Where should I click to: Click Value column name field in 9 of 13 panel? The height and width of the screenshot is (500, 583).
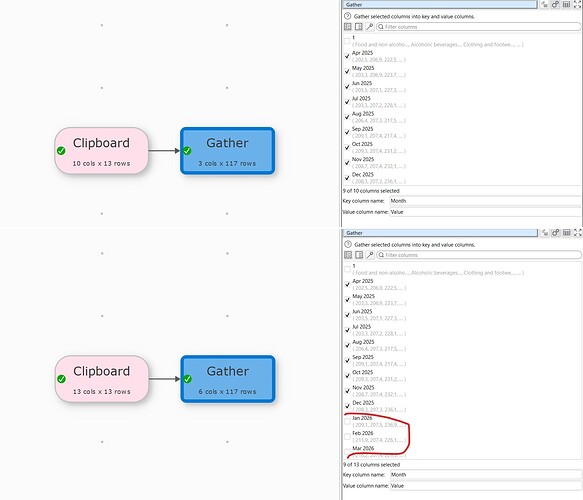coord(486,486)
